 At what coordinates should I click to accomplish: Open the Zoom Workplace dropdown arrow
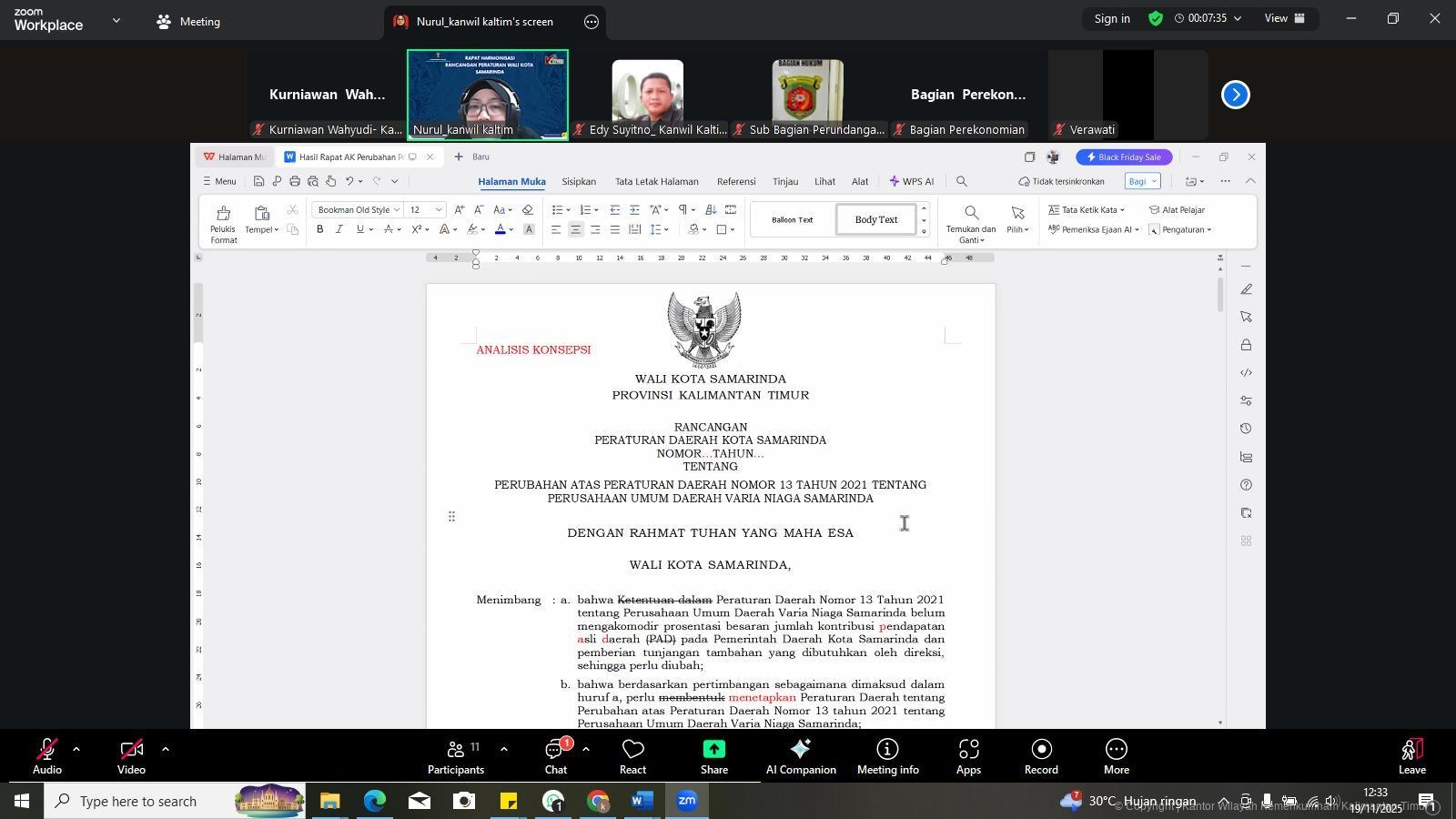[116, 20]
